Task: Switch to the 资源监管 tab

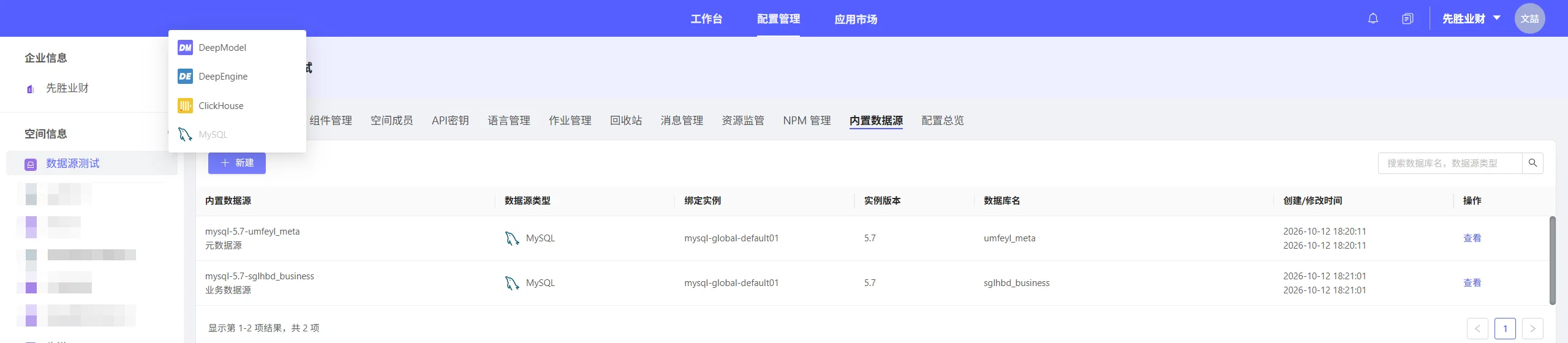Action: tap(743, 121)
